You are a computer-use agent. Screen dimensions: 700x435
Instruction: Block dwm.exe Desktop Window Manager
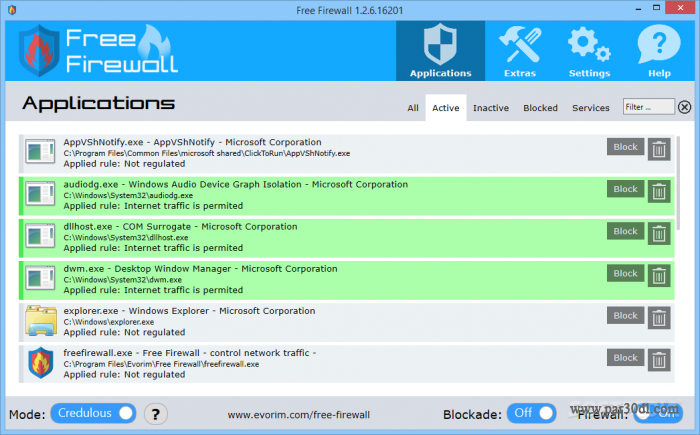pyautogui.click(x=625, y=273)
